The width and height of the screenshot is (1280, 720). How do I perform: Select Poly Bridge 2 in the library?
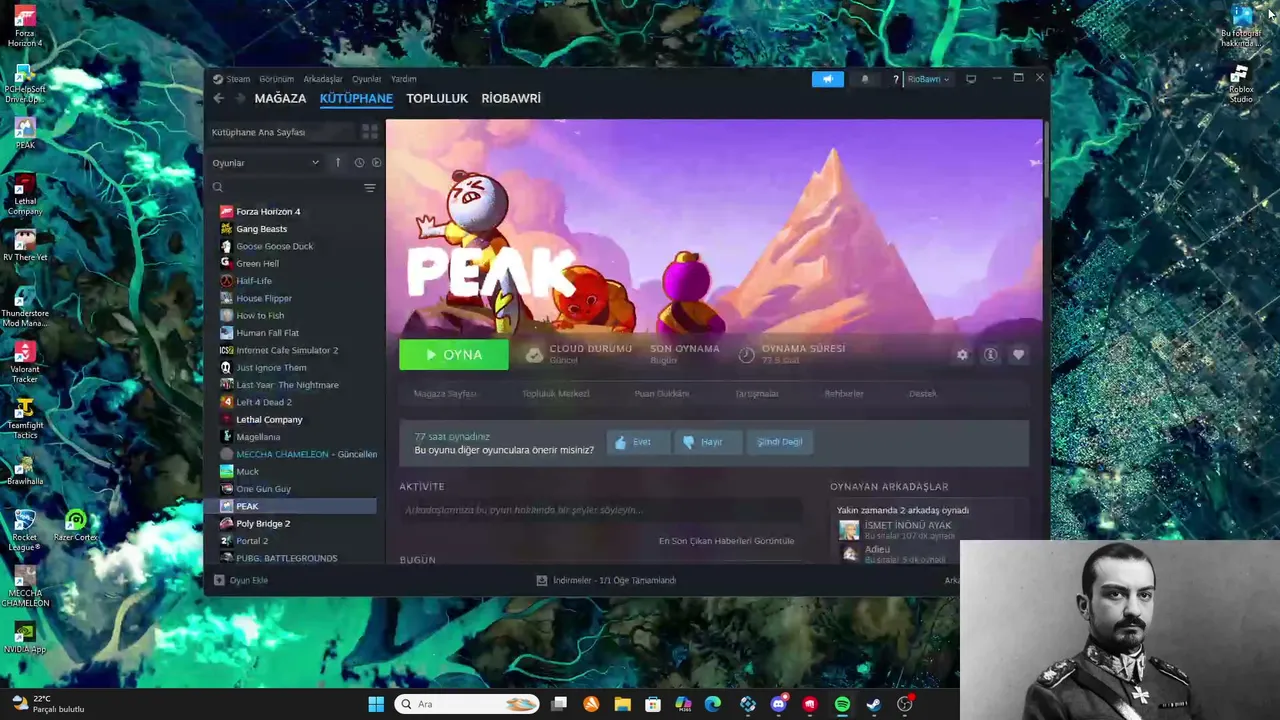[263, 524]
